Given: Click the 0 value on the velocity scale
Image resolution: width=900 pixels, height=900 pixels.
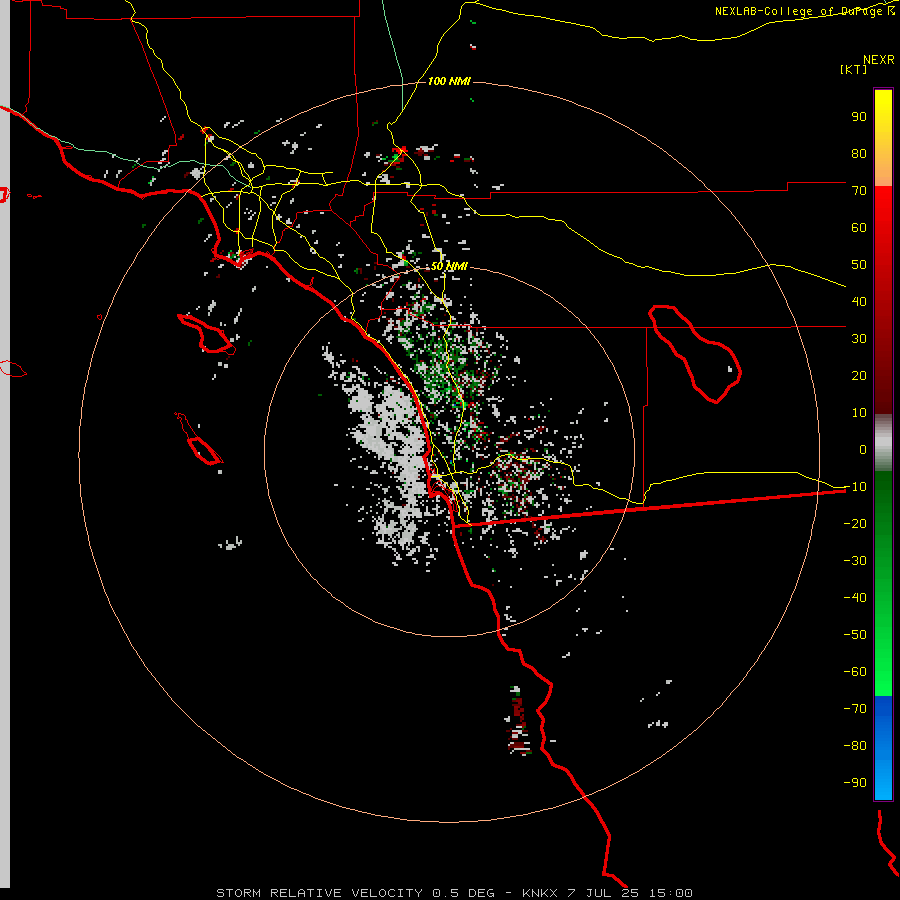Looking at the screenshot, I should 863,450.
